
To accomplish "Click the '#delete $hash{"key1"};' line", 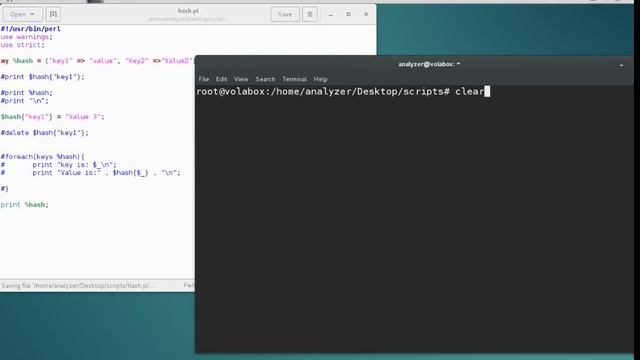I will point(44,133).
